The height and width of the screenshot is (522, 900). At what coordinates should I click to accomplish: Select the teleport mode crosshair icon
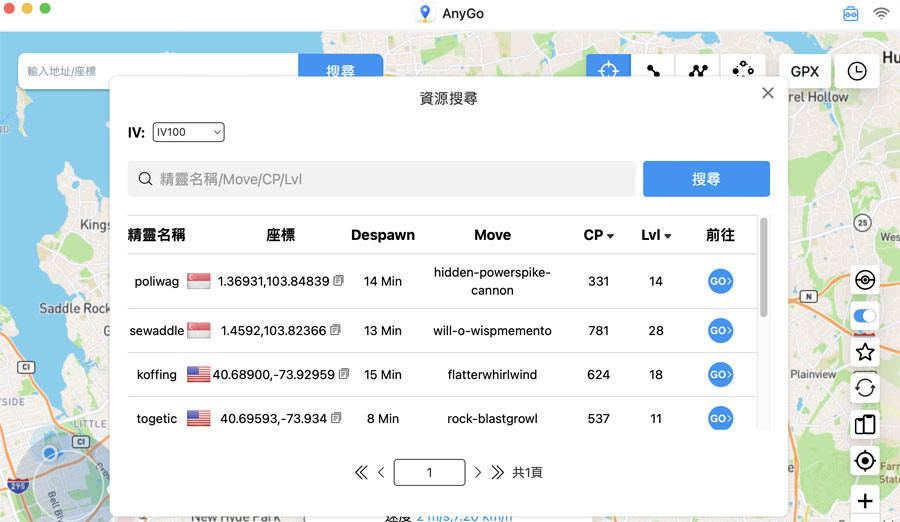(608, 71)
